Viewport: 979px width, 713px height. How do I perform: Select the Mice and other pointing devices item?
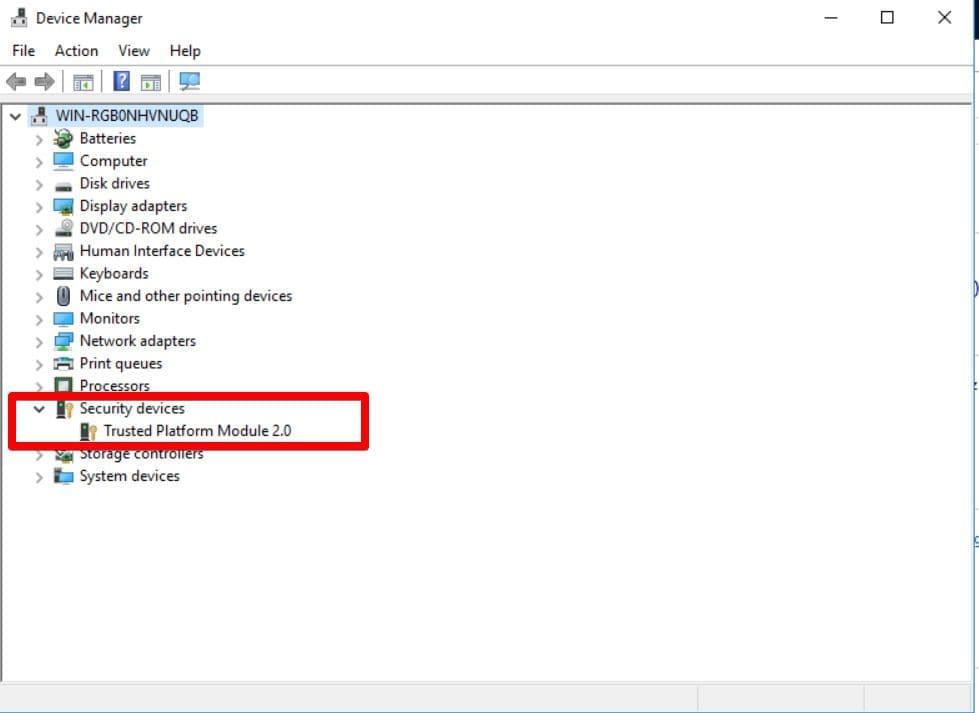(x=185, y=296)
